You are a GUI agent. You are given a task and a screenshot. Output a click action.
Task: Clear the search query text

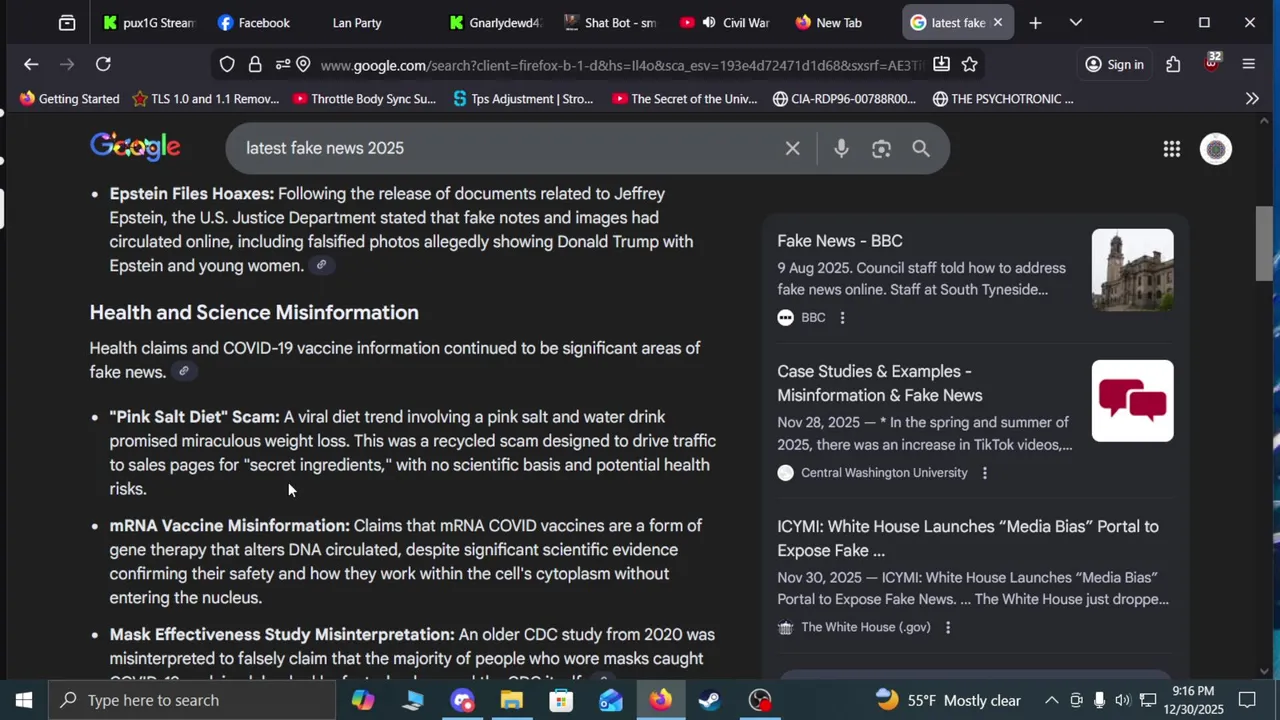pyautogui.click(x=792, y=149)
